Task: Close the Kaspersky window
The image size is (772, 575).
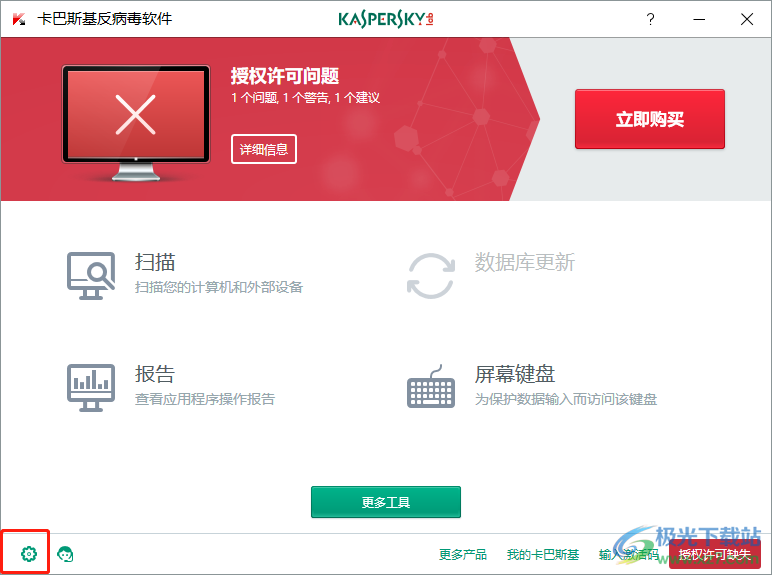Action: tap(747, 19)
